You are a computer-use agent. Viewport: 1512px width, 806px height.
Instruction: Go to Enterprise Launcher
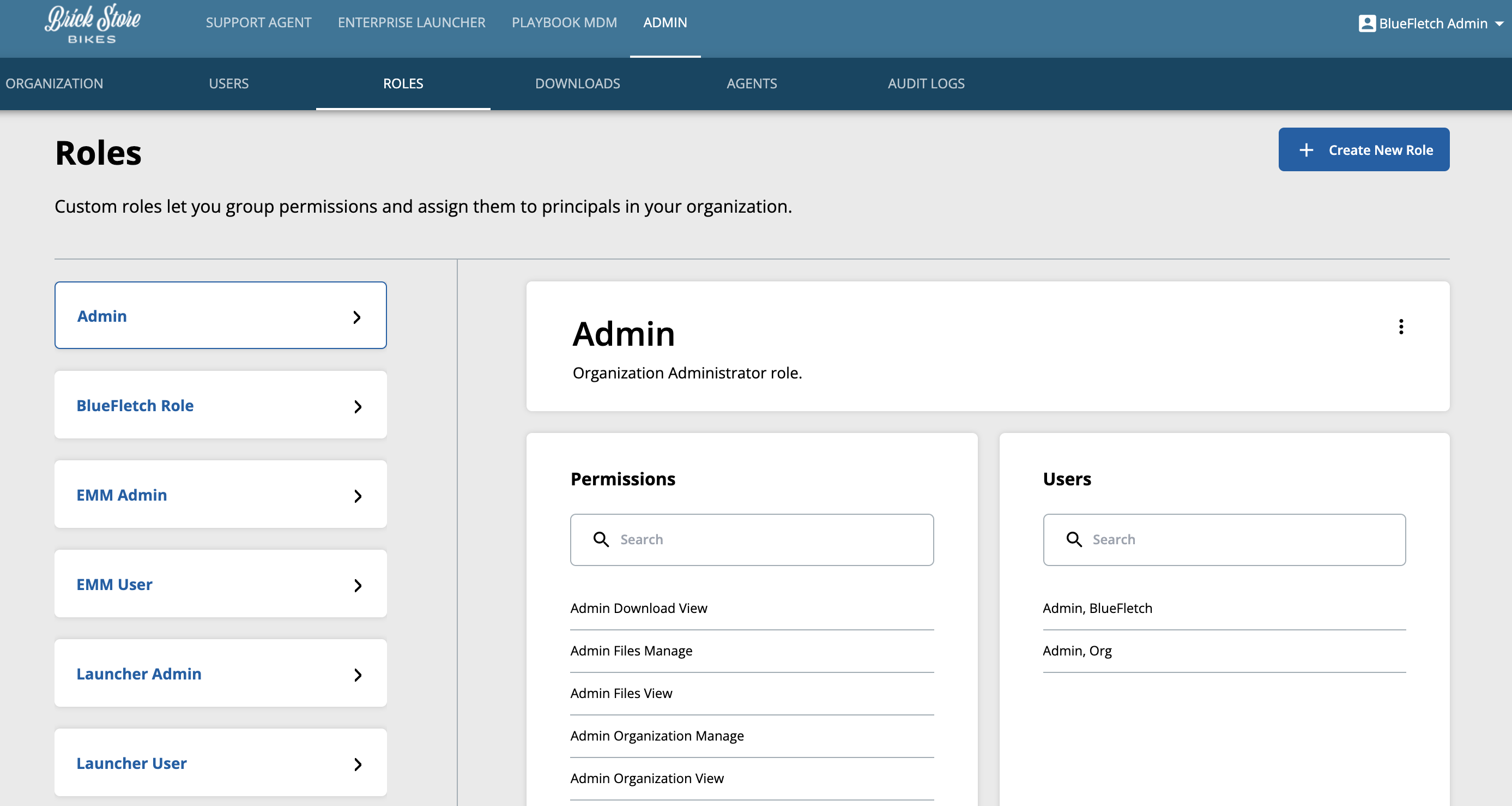412,23
